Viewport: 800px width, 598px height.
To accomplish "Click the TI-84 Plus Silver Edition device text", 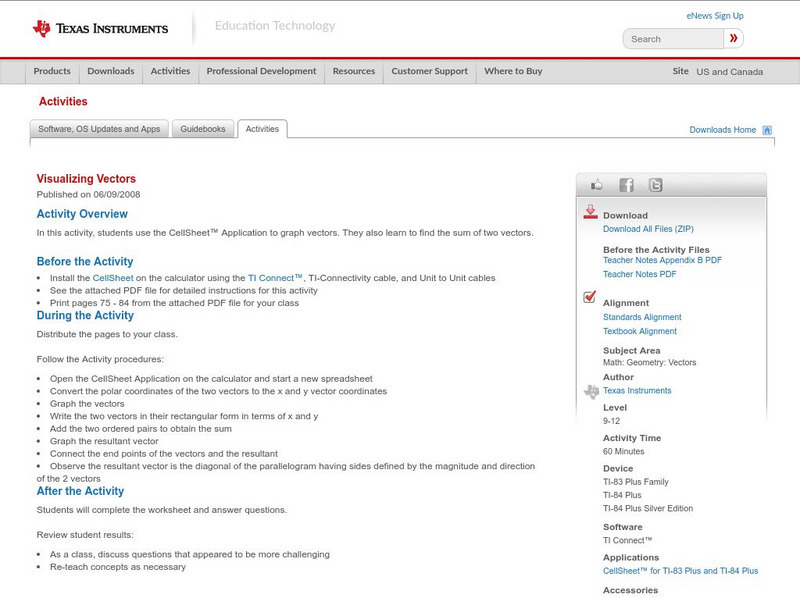I will 648,509.
